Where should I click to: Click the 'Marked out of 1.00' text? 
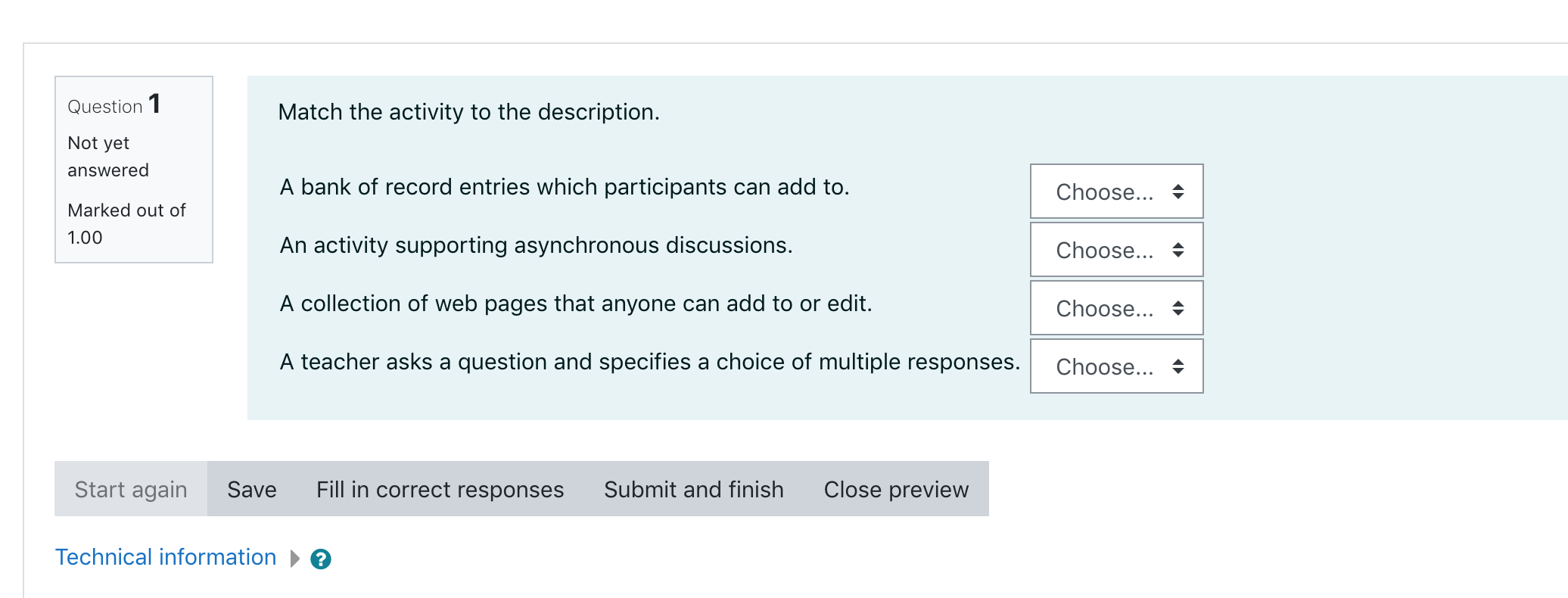click(x=126, y=223)
